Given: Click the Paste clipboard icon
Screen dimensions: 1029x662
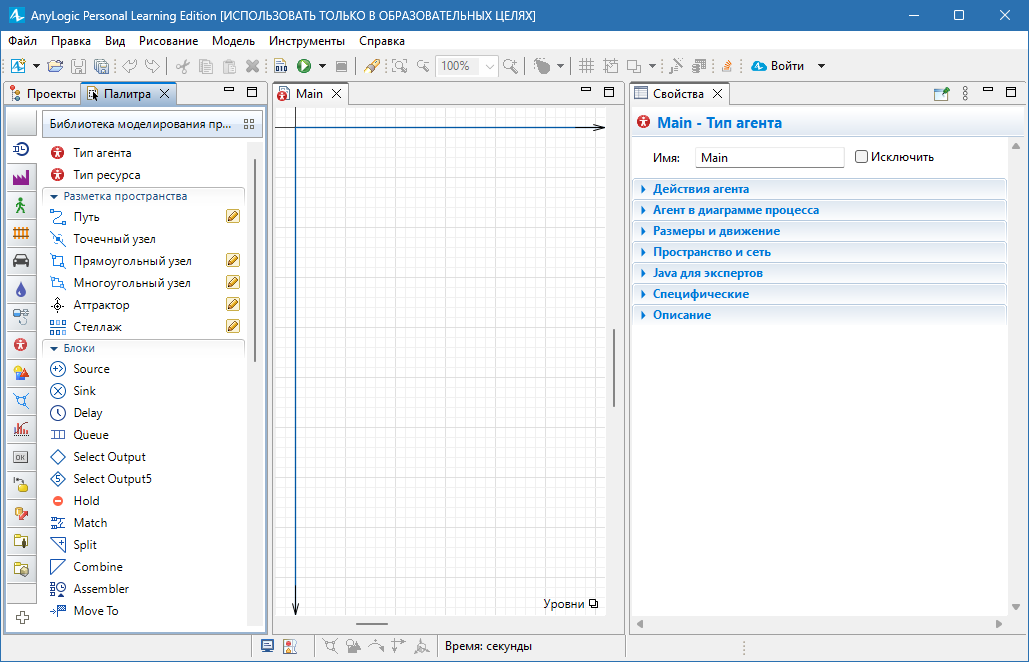Looking at the screenshot, I should [x=229, y=66].
